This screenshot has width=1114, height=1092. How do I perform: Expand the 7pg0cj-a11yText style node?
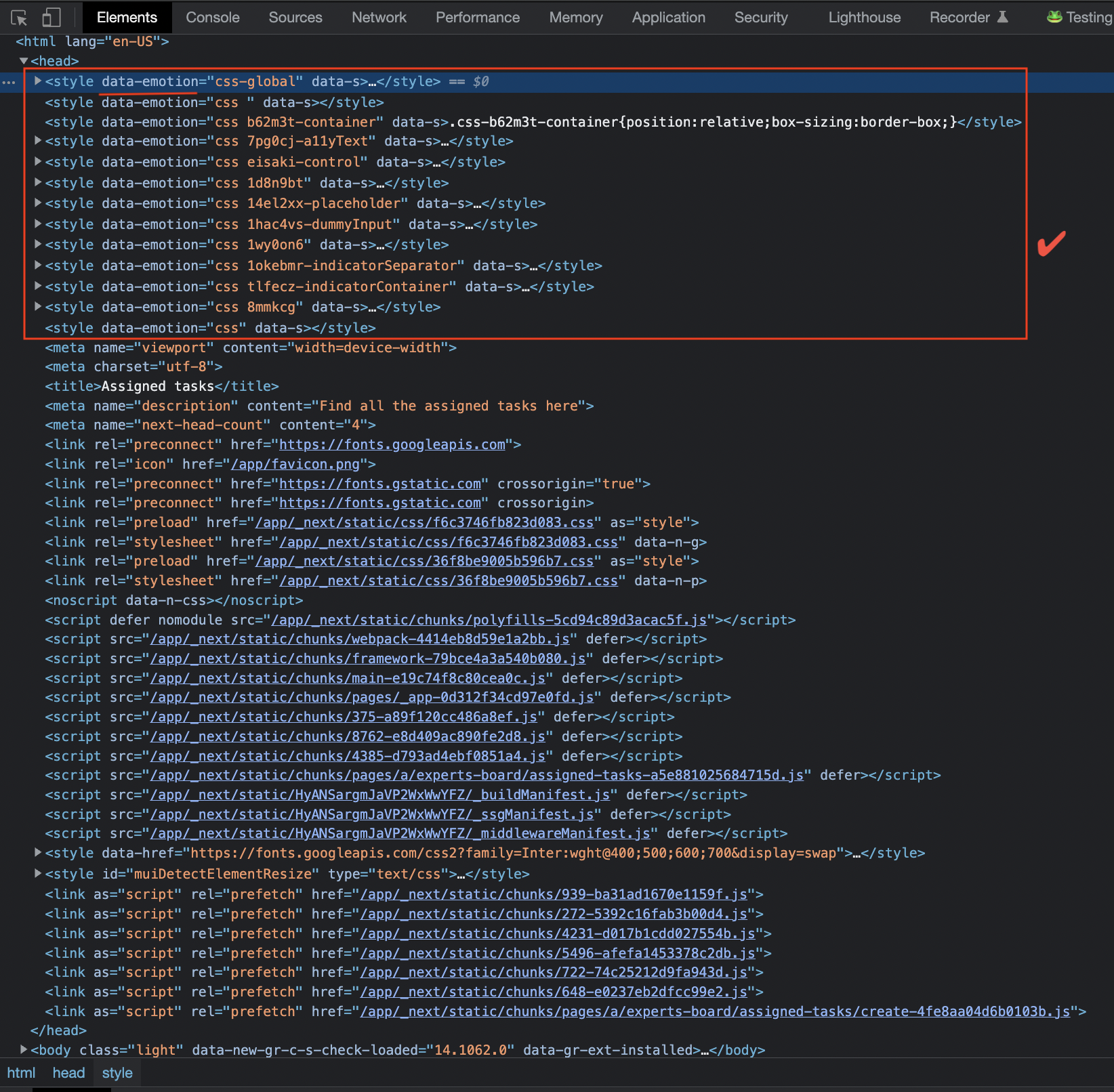(x=37, y=141)
